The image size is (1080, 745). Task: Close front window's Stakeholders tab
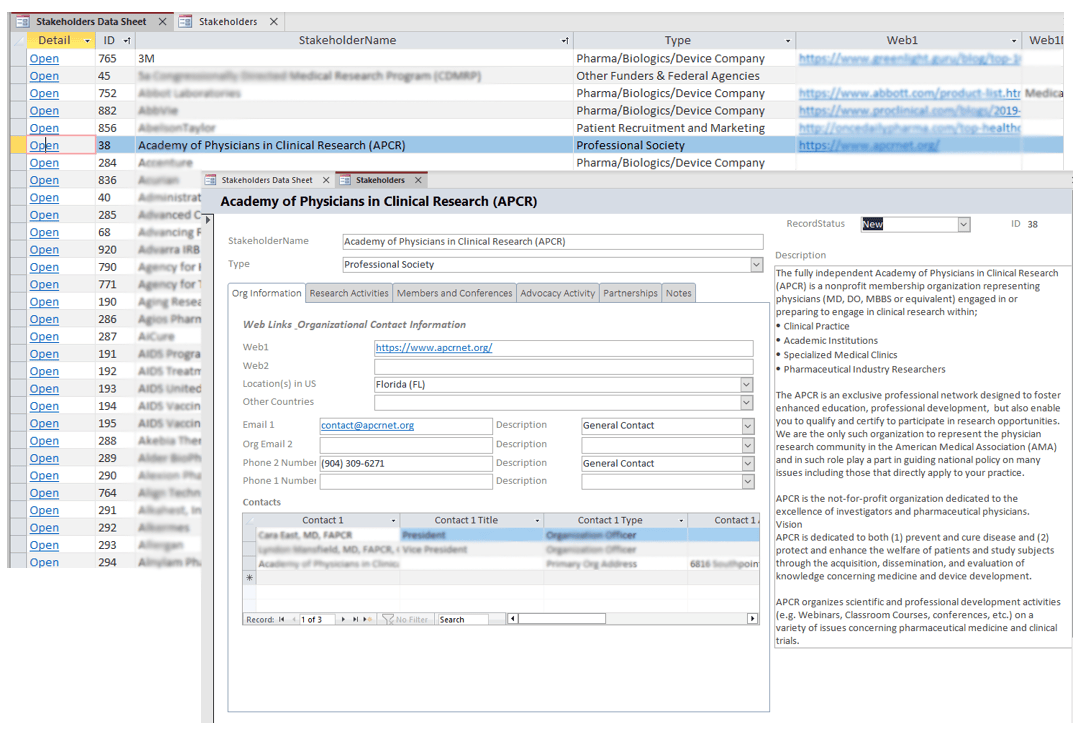tap(418, 180)
